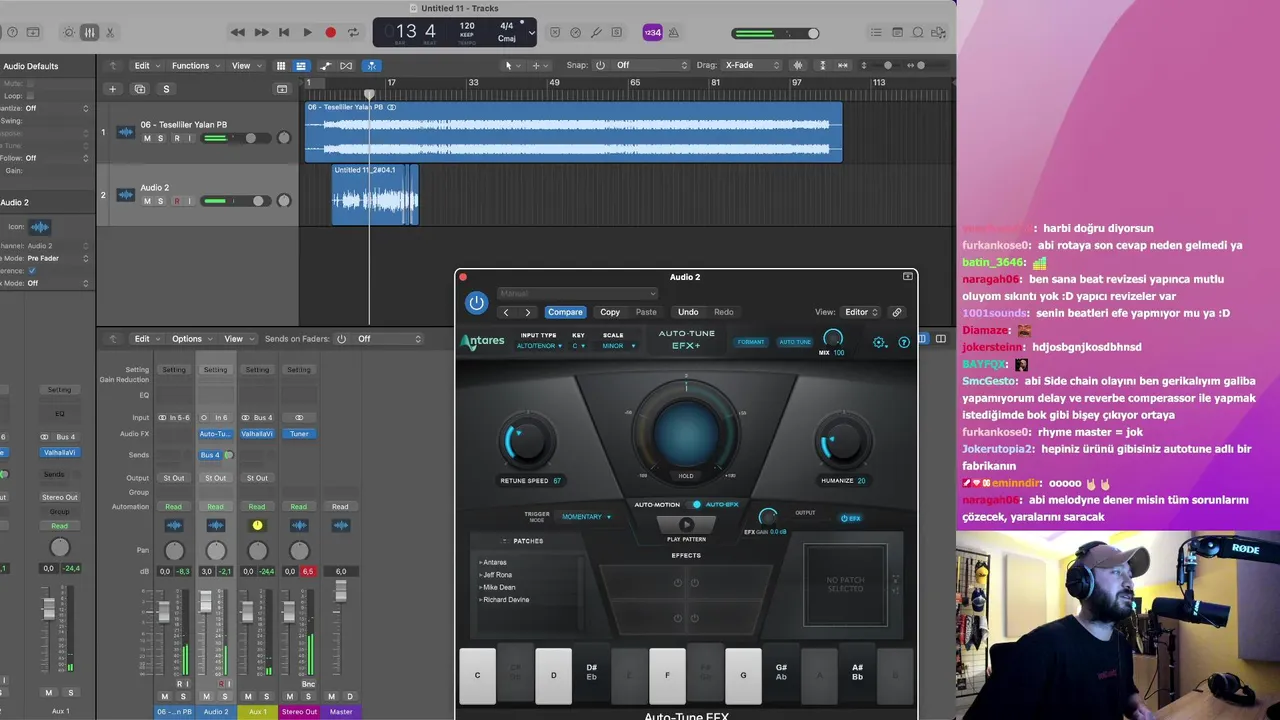Open Mixer Options menu
Viewport: 1280px width, 720px height.
tap(190, 339)
